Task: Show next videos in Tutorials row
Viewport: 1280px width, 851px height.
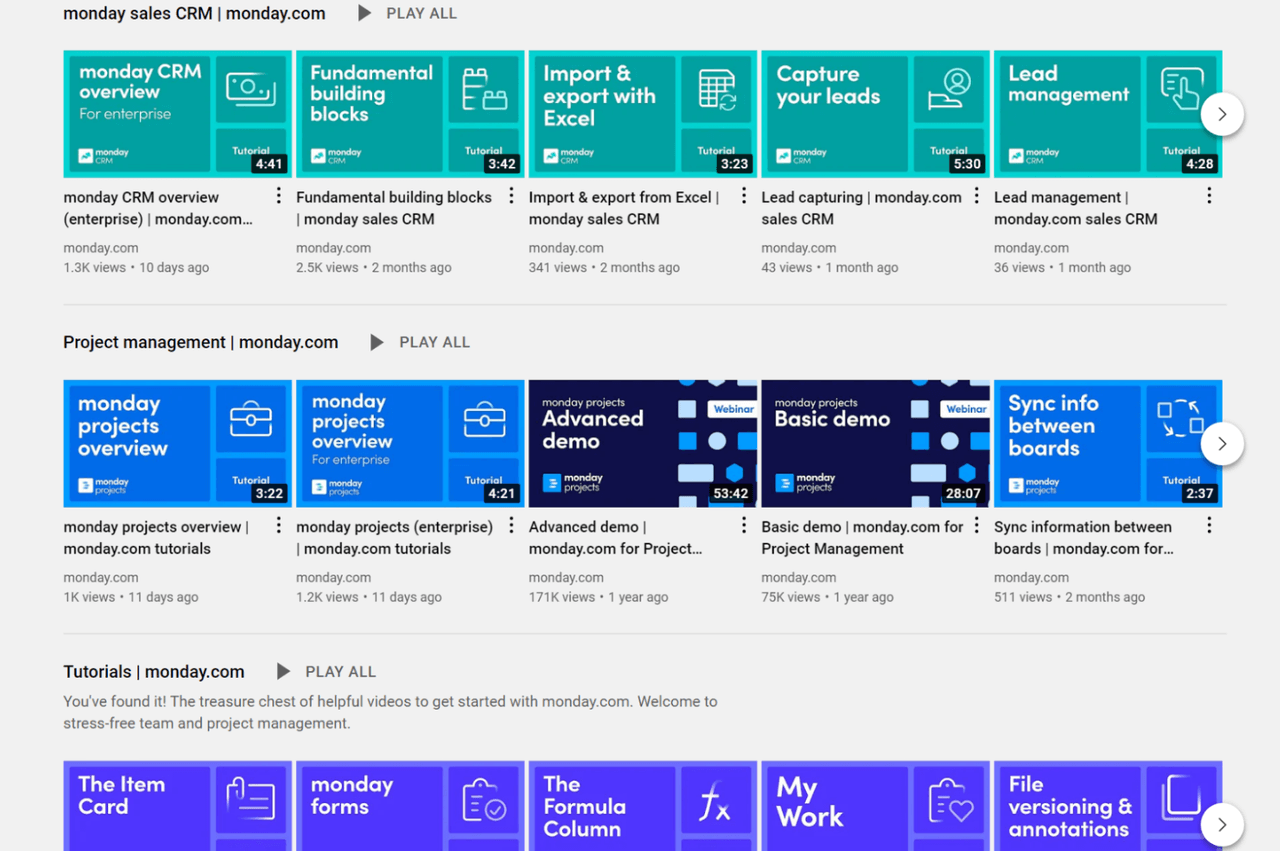Action: [x=1222, y=825]
